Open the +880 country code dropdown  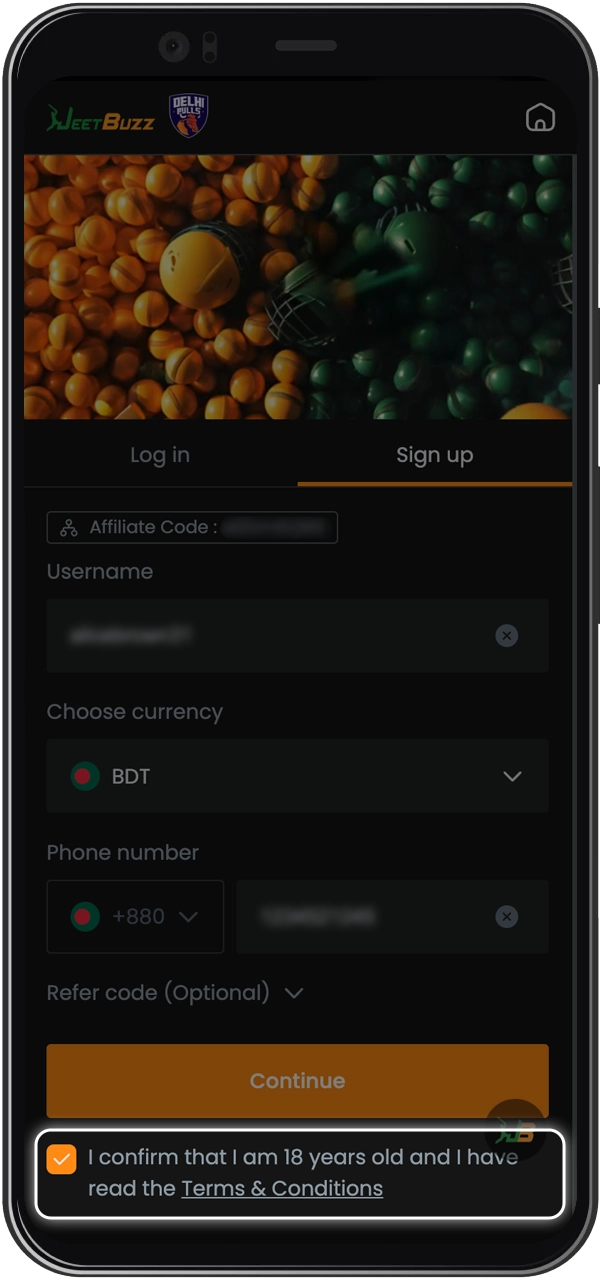pos(135,917)
